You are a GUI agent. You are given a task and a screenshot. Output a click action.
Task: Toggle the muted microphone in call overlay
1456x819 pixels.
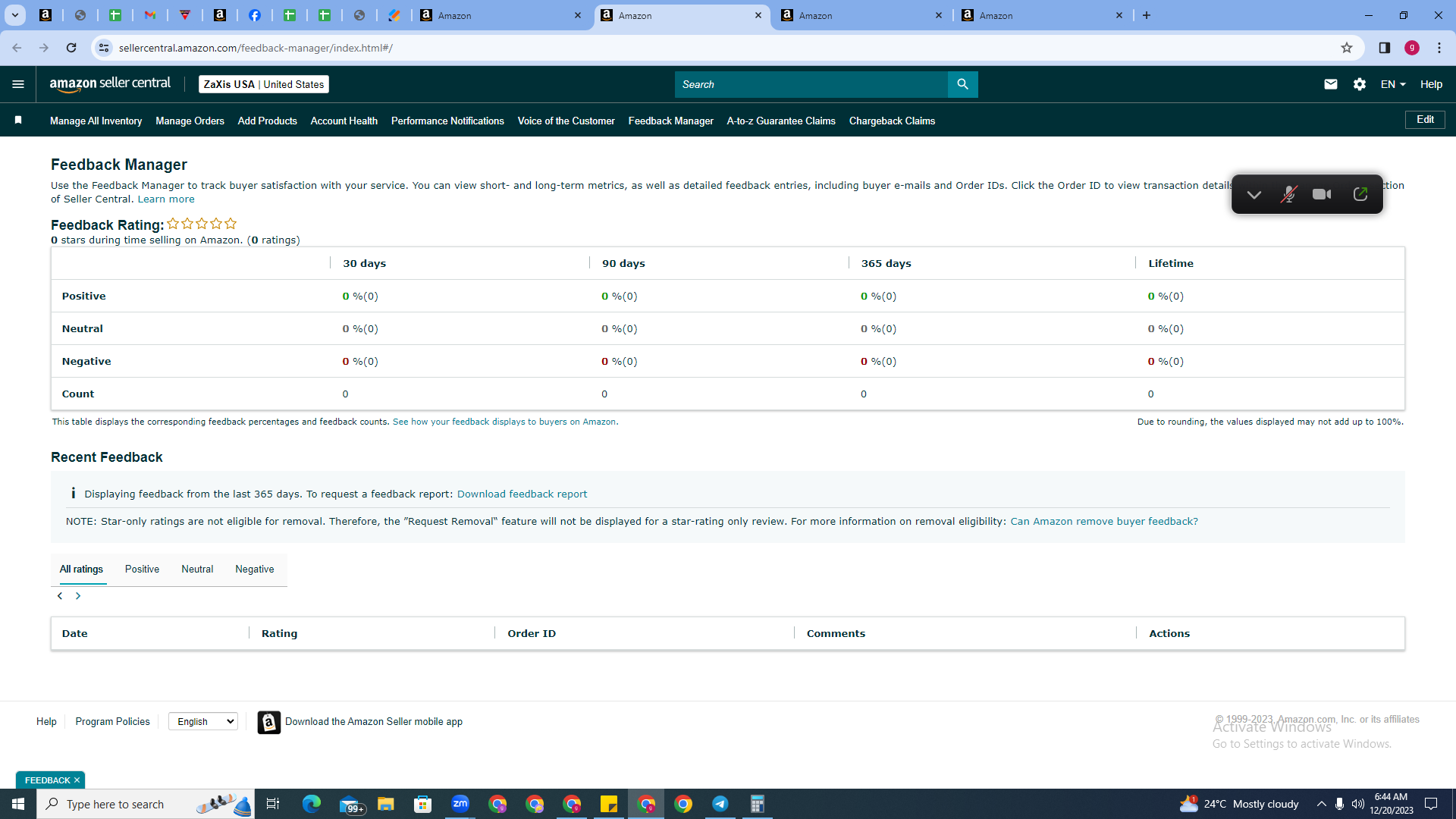point(1288,194)
